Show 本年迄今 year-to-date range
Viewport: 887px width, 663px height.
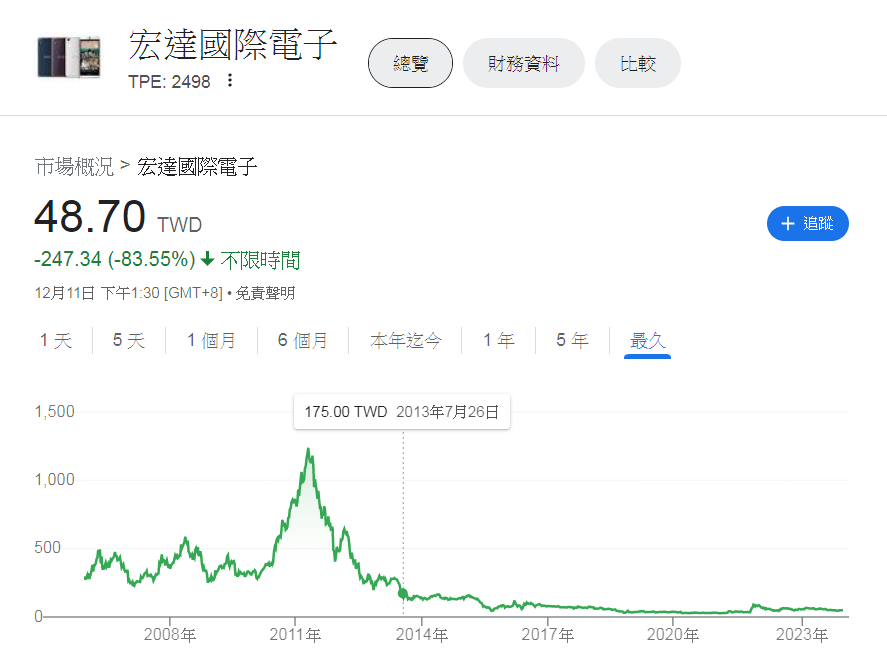pyautogui.click(x=405, y=340)
